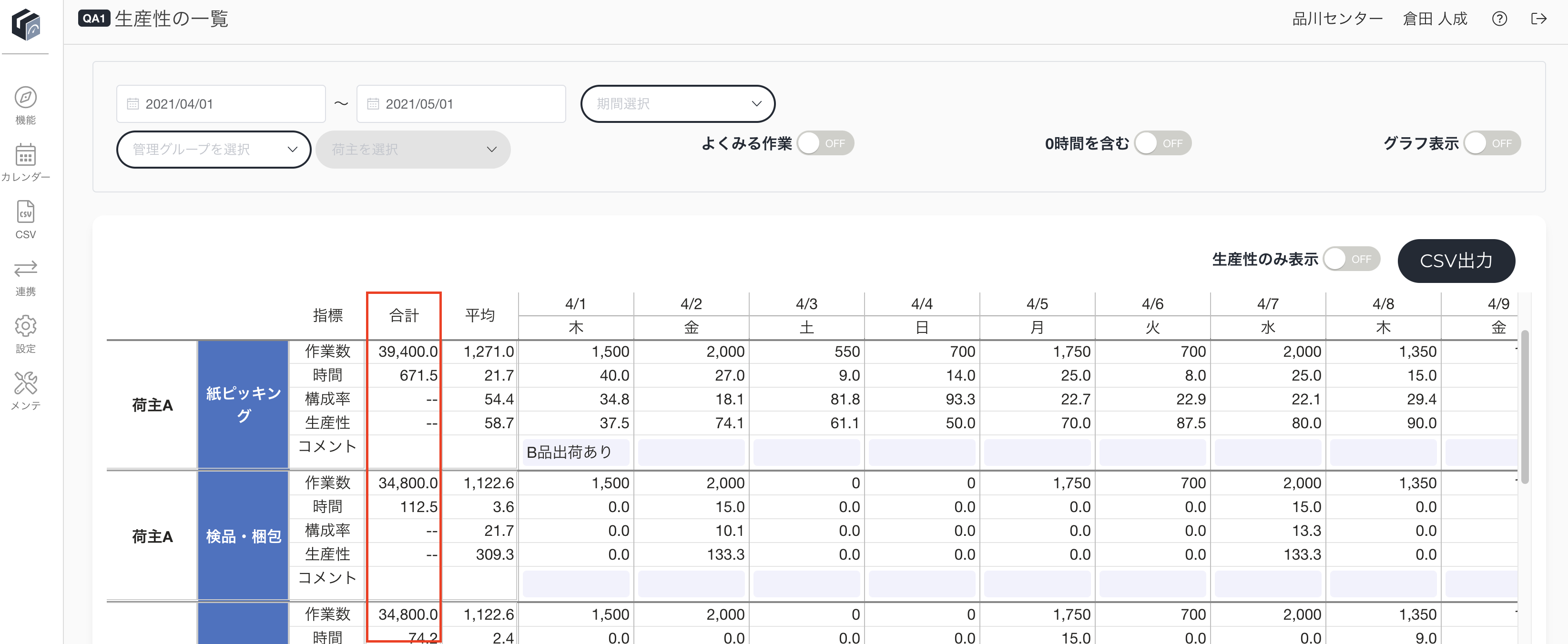The width and height of the screenshot is (1568, 644).
Task: Click 検品・梱包 comment field for 4/8
Action: (1383, 584)
